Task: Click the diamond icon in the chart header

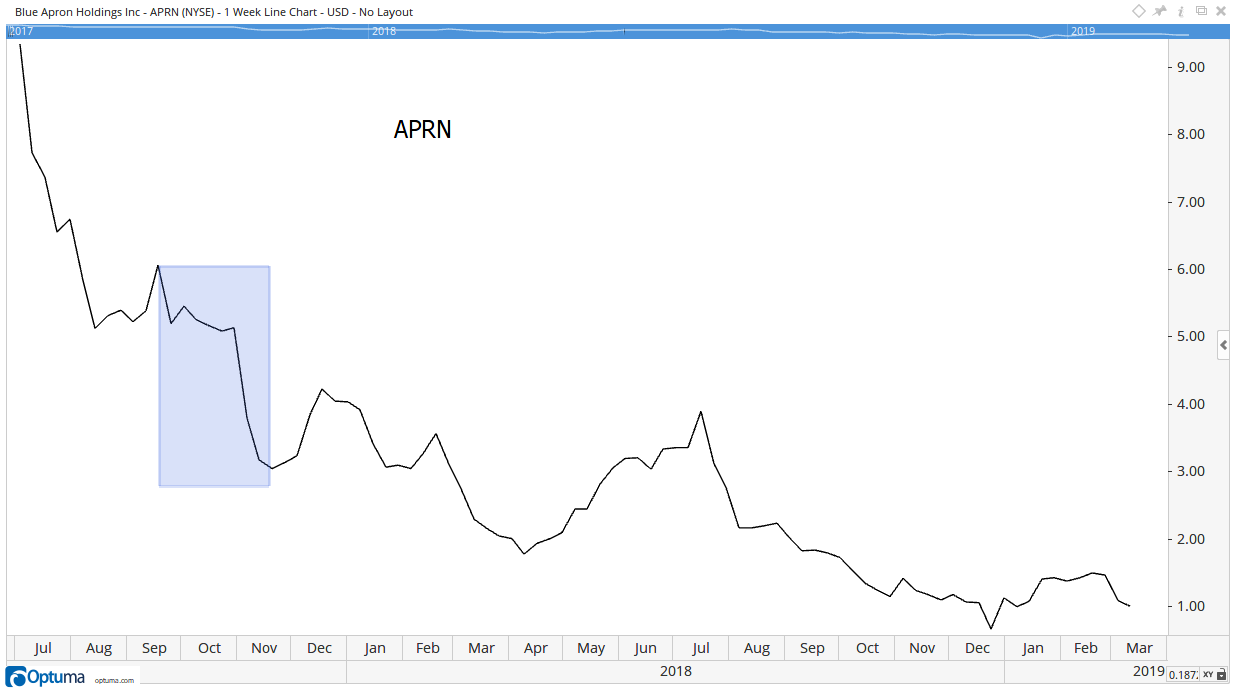Action: tap(1139, 11)
